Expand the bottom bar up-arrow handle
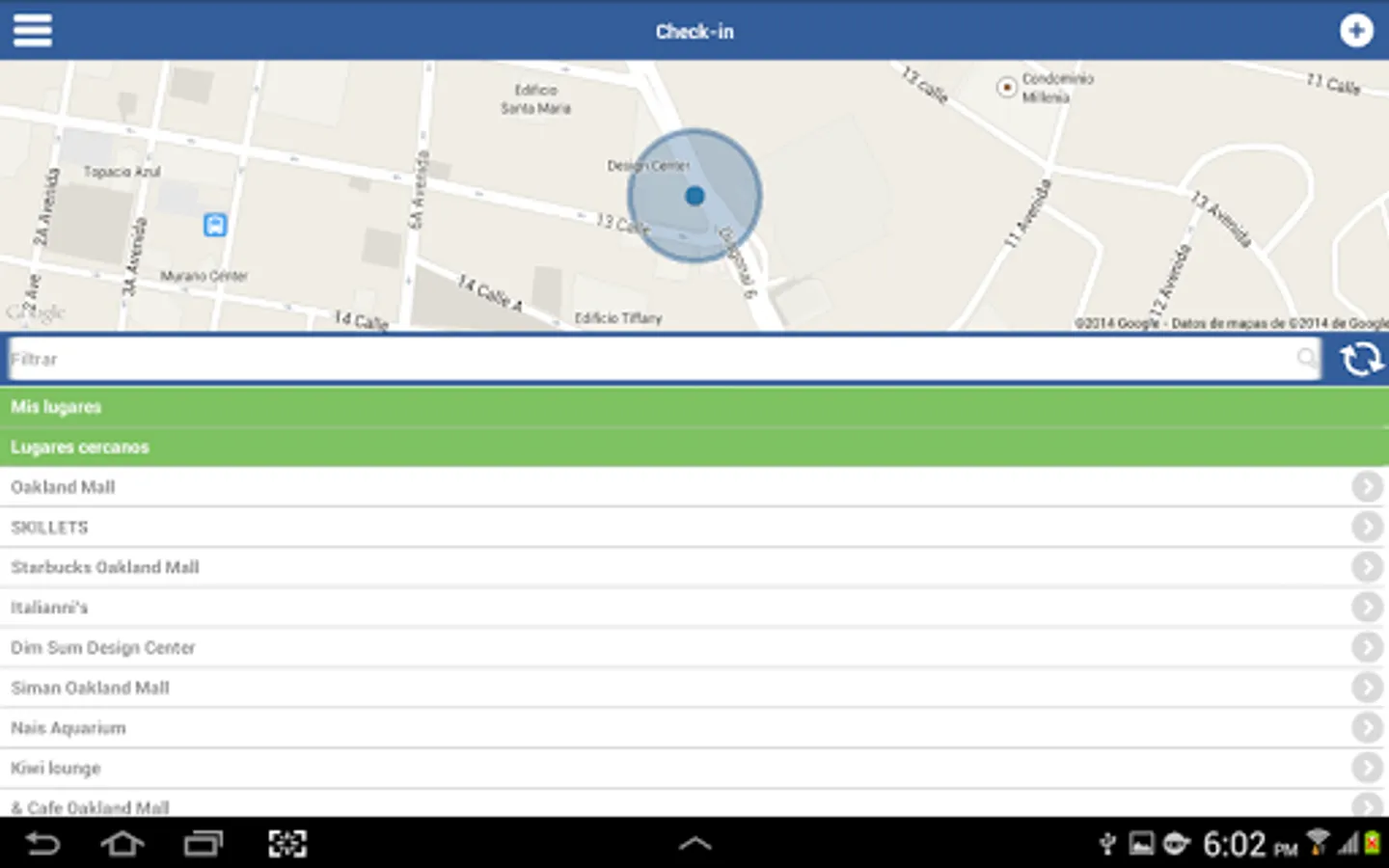This screenshot has width=1389, height=868. (x=694, y=844)
